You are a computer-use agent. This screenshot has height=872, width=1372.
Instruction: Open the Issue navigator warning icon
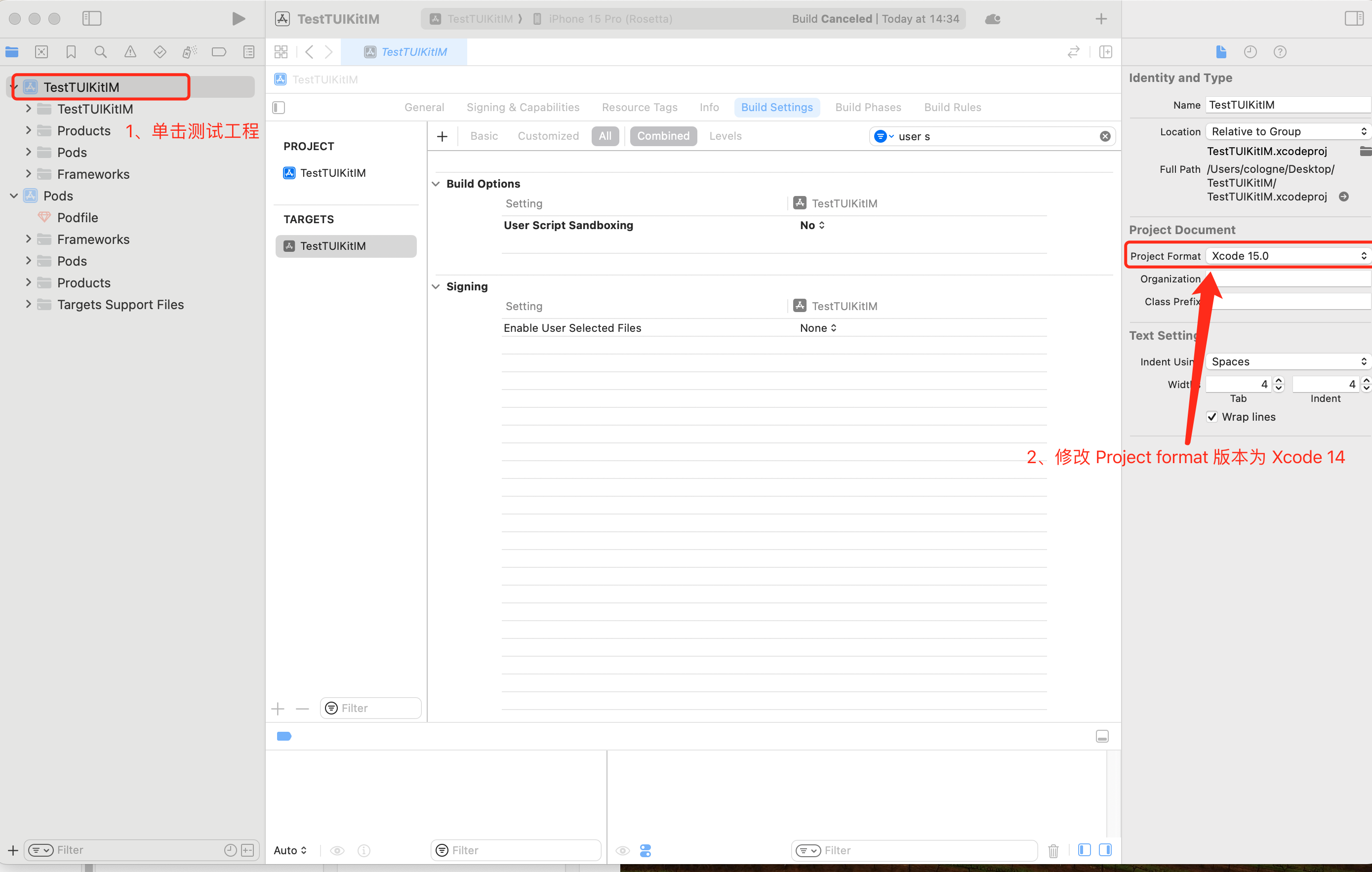130,52
